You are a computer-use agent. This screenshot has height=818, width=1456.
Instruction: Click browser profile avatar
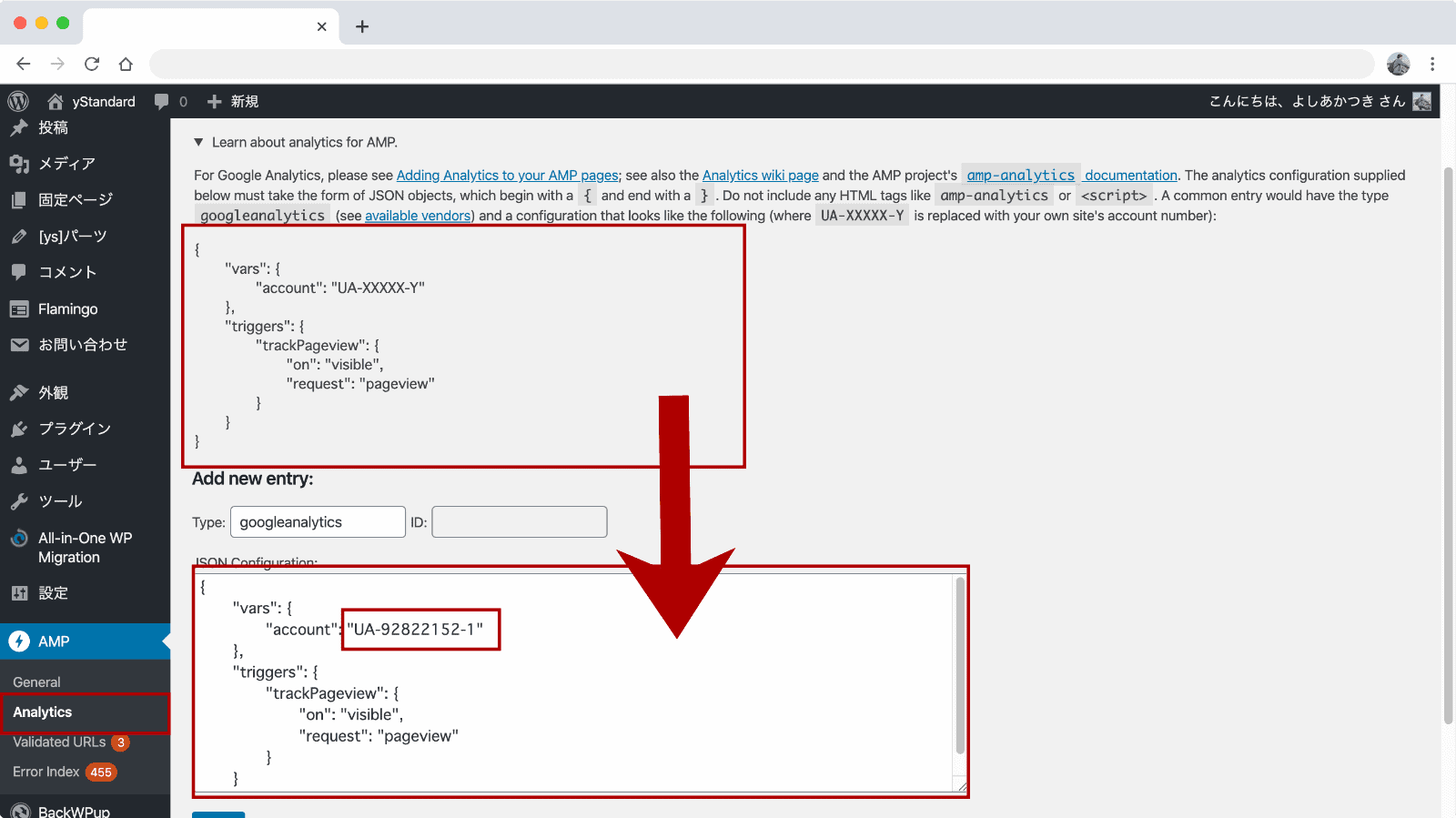pyautogui.click(x=1399, y=64)
